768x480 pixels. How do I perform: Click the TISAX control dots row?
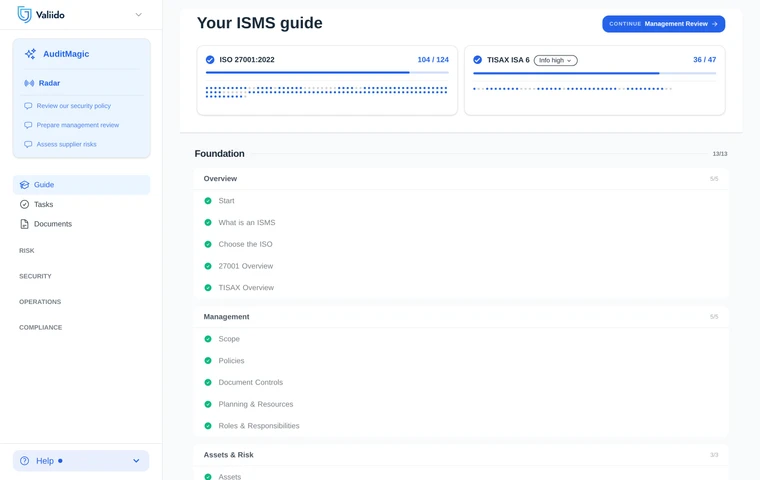pyautogui.click(x=572, y=89)
